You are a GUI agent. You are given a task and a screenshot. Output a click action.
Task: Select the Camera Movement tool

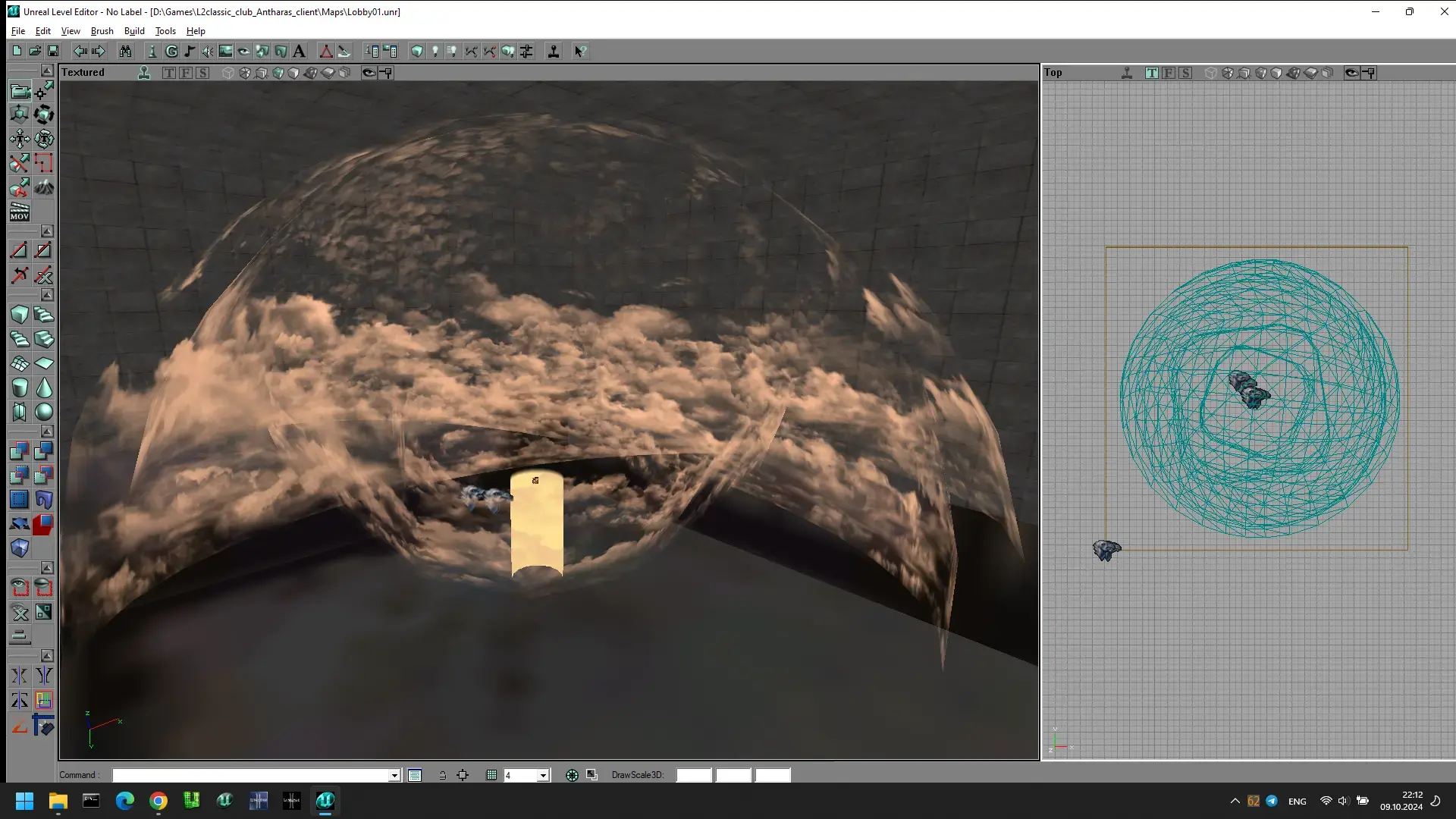click(x=20, y=91)
